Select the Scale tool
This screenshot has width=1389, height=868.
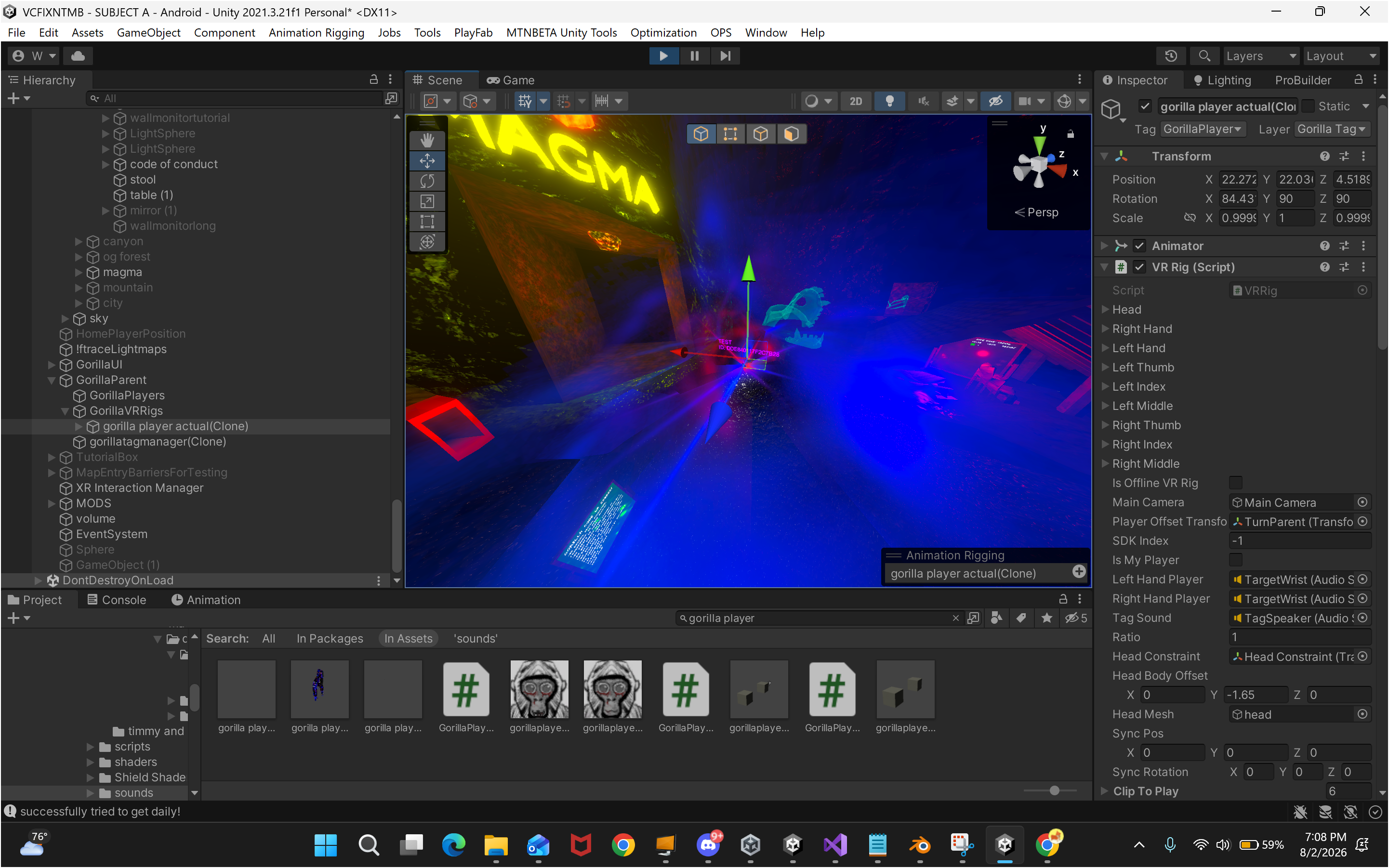[x=427, y=201]
